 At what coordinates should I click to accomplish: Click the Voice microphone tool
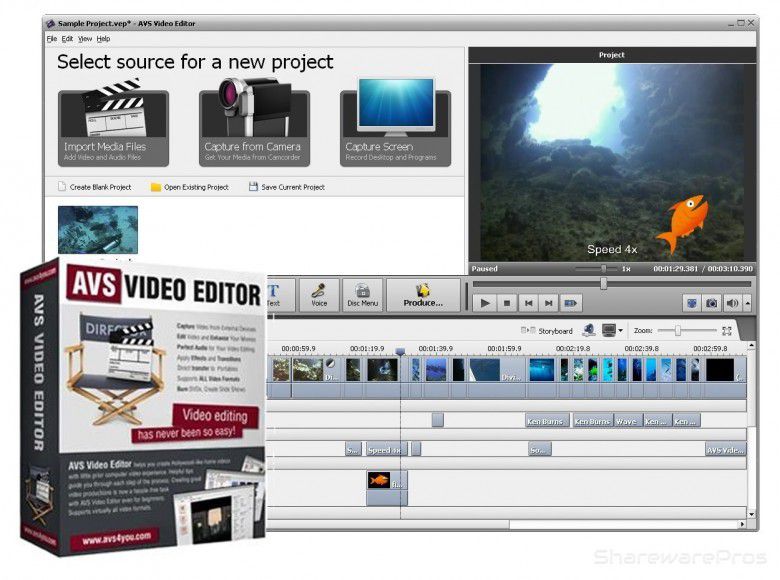tap(319, 295)
